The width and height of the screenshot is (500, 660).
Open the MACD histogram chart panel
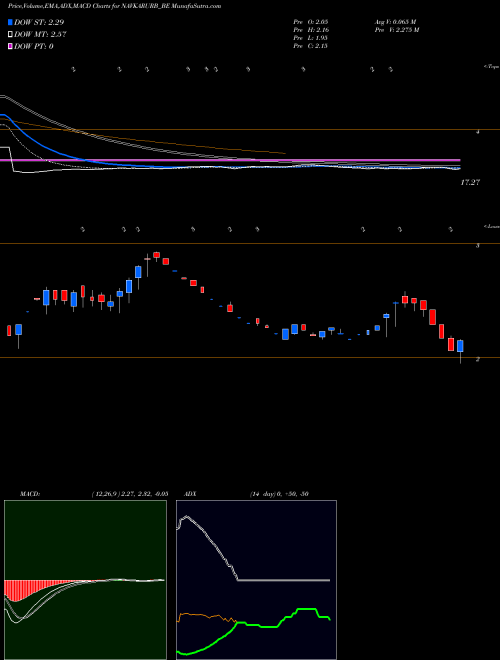(85, 580)
